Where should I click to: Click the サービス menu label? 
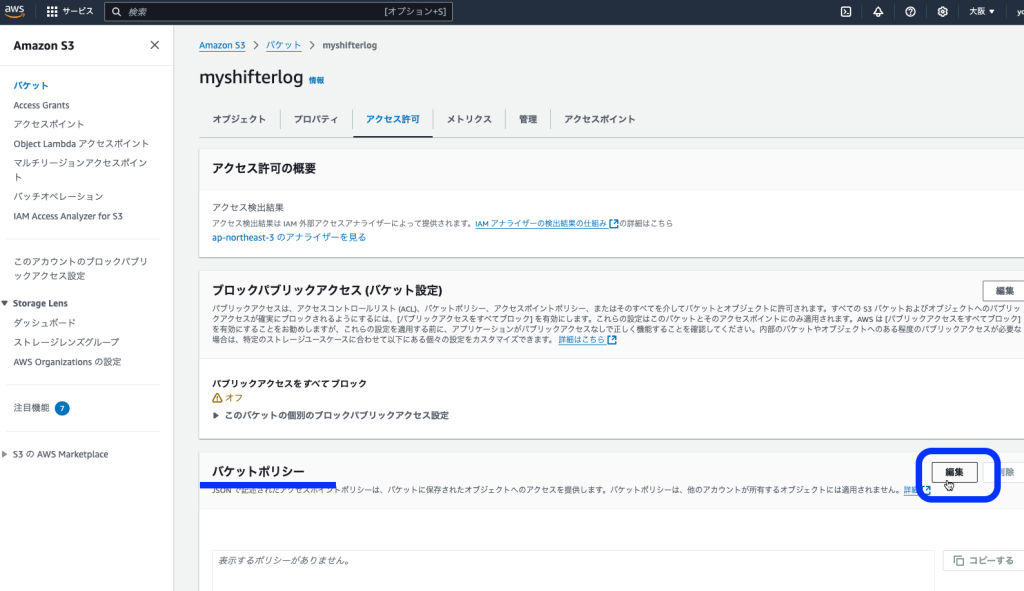coord(78,12)
